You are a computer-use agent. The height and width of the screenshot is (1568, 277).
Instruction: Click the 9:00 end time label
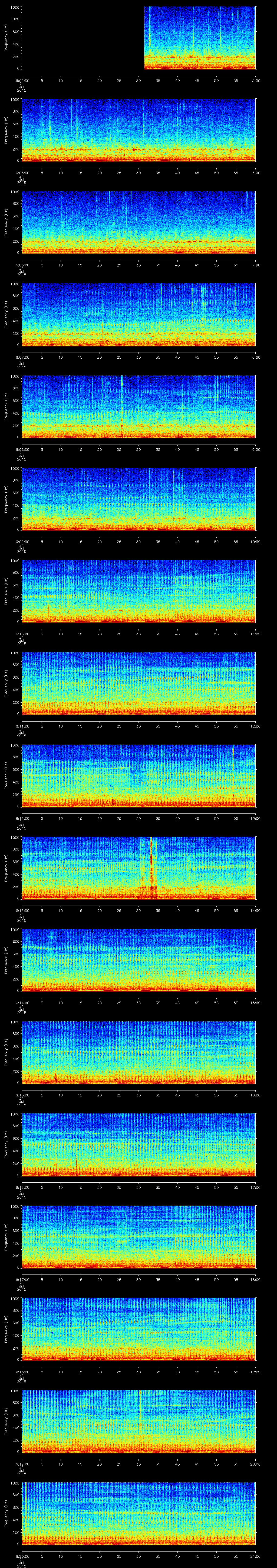pyautogui.click(x=256, y=449)
